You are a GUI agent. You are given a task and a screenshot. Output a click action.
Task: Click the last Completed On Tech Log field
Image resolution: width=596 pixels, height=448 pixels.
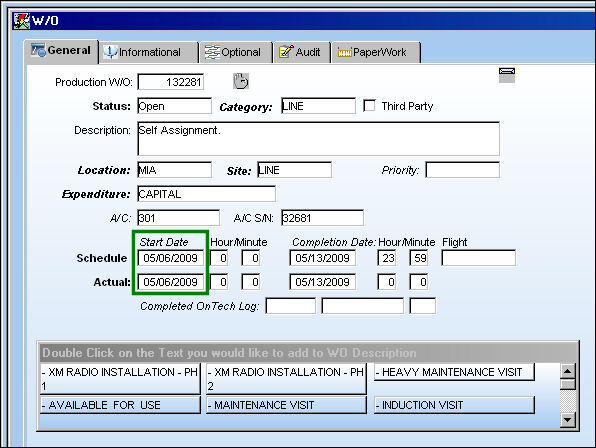pos(423,306)
